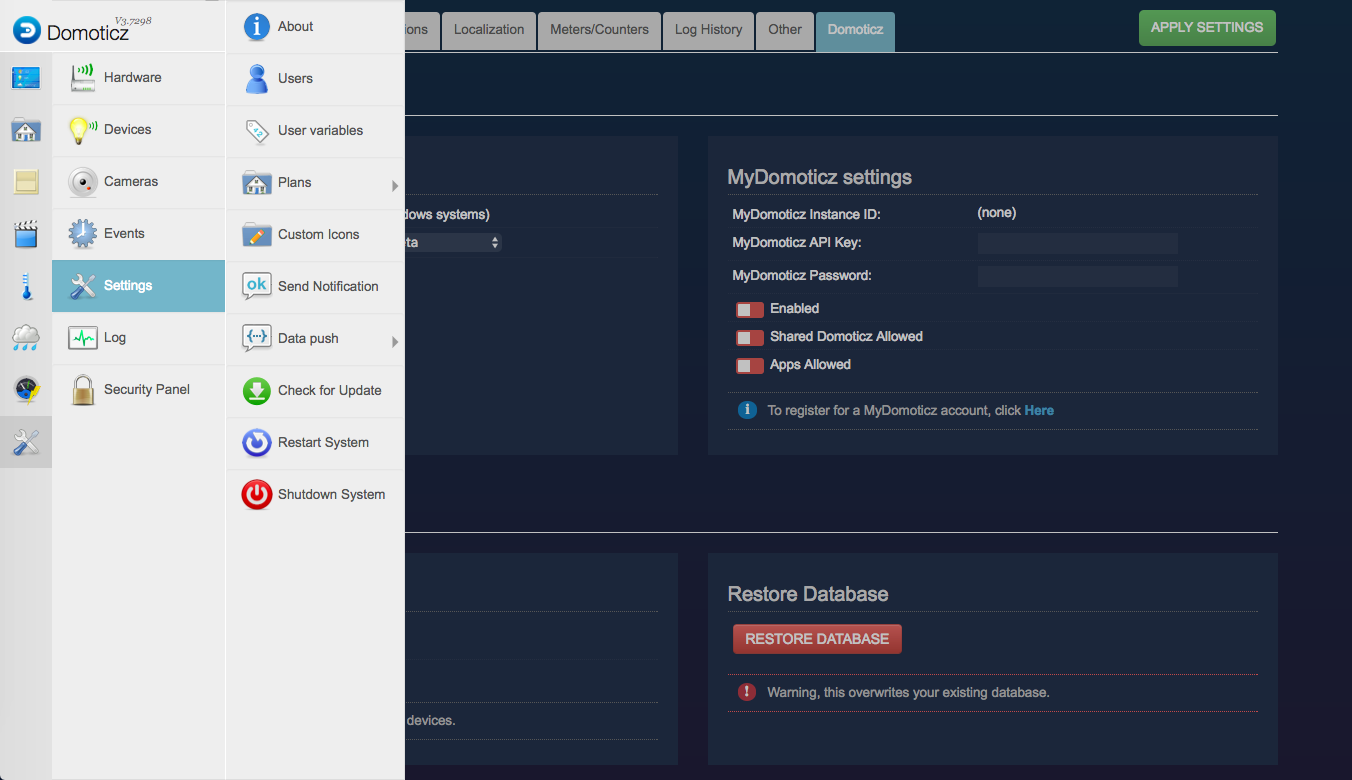Toggle Shared Domoticz Allowed switch

750,337
